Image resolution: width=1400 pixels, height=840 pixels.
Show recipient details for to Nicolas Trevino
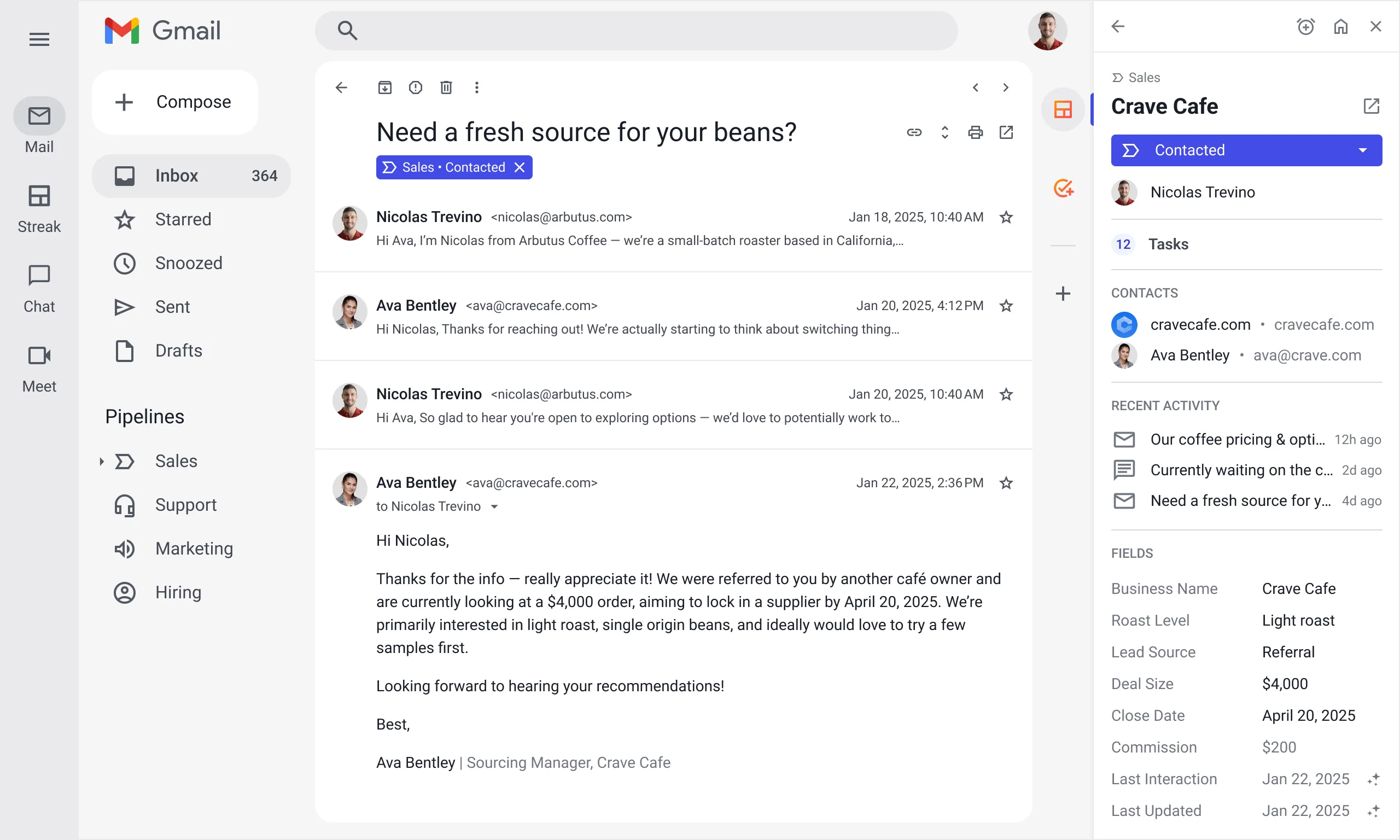click(494, 506)
